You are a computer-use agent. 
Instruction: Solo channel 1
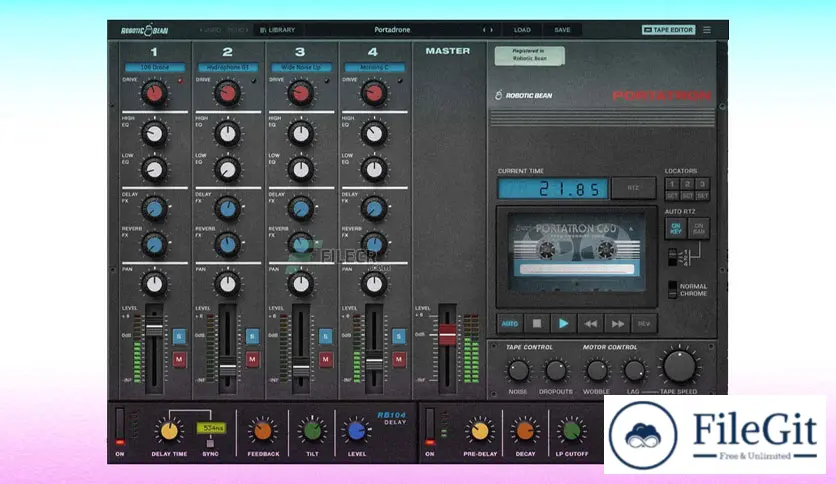point(179,336)
